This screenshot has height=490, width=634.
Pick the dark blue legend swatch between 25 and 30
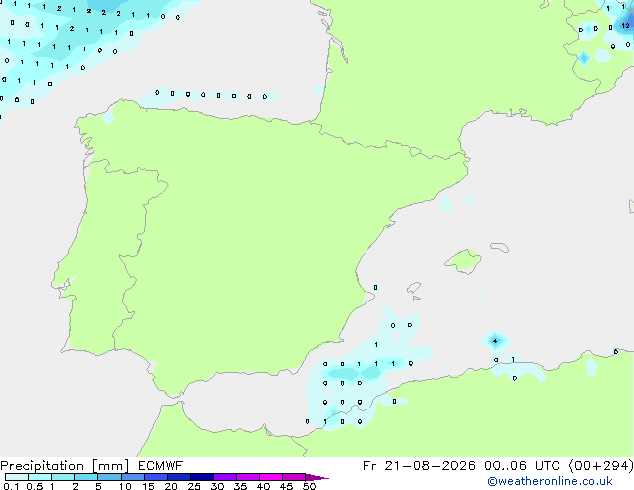tap(202, 477)
